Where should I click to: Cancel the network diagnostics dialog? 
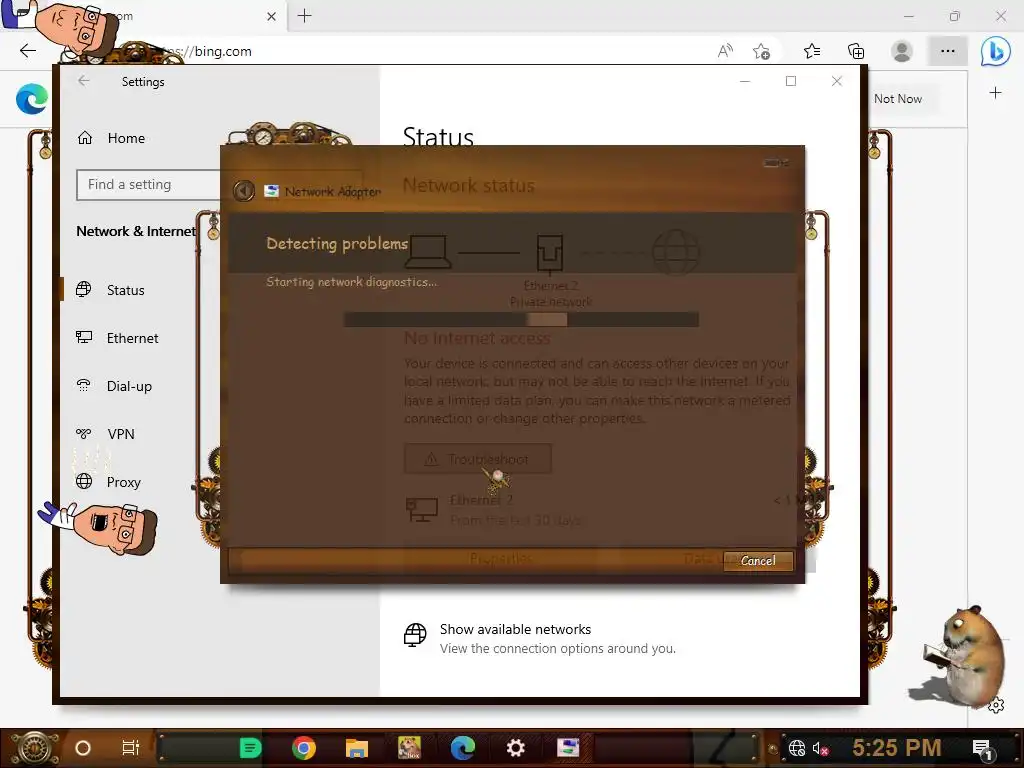click(758, 561)
